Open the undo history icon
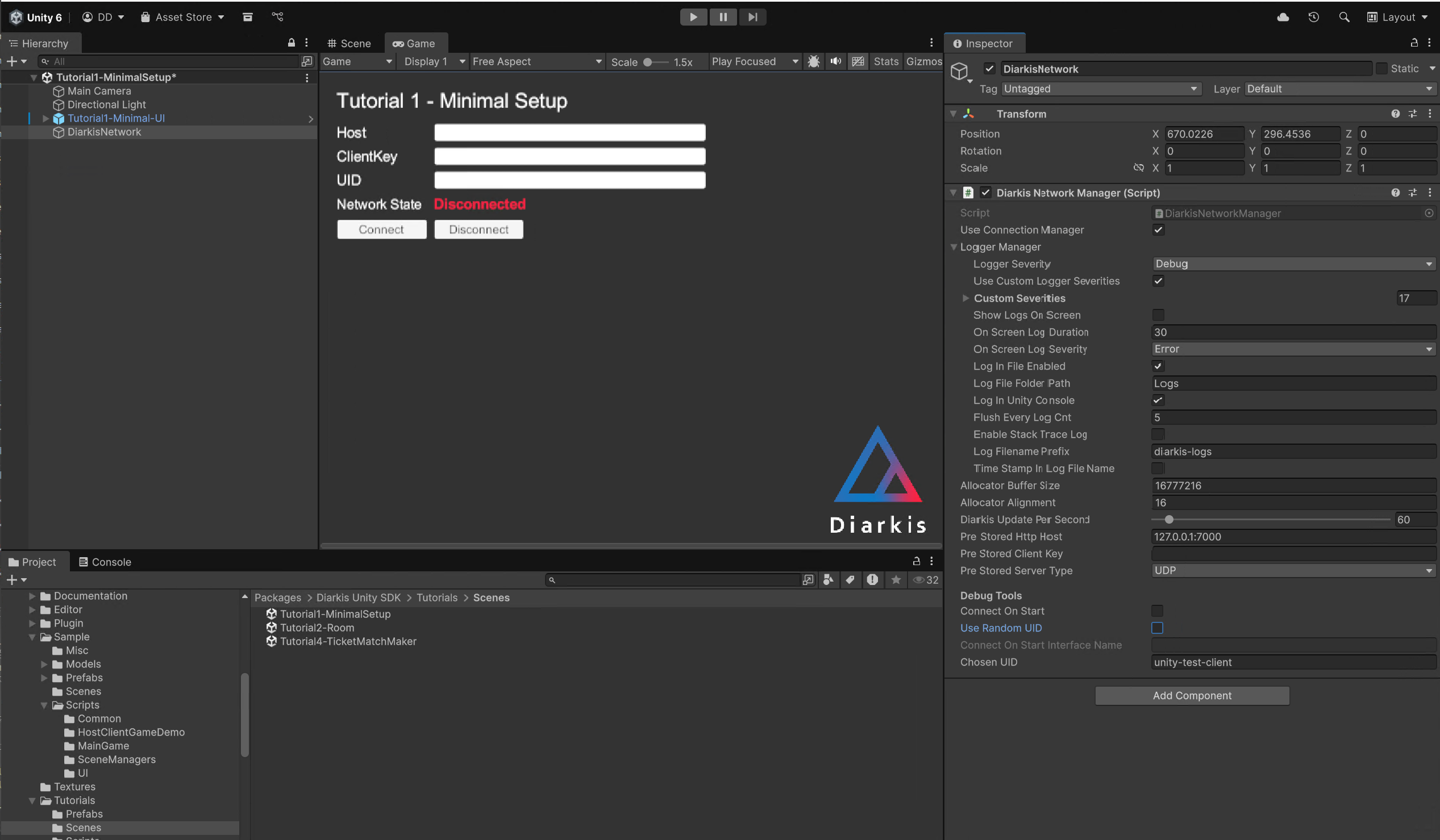1440x840 pixels. [1314, 17]
